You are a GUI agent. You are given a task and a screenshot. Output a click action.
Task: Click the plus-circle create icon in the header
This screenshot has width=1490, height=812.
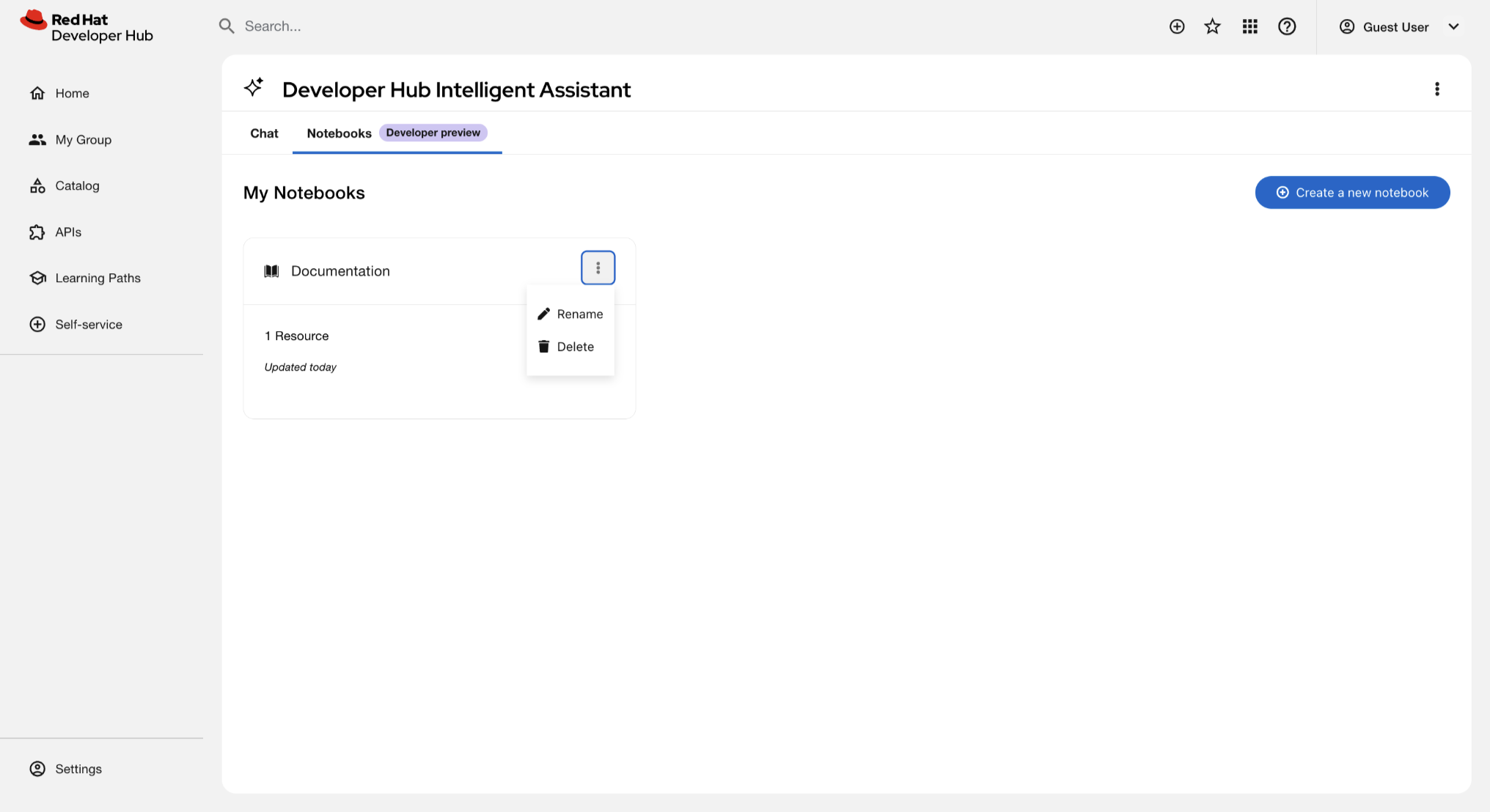click(x=1177, y=26)
